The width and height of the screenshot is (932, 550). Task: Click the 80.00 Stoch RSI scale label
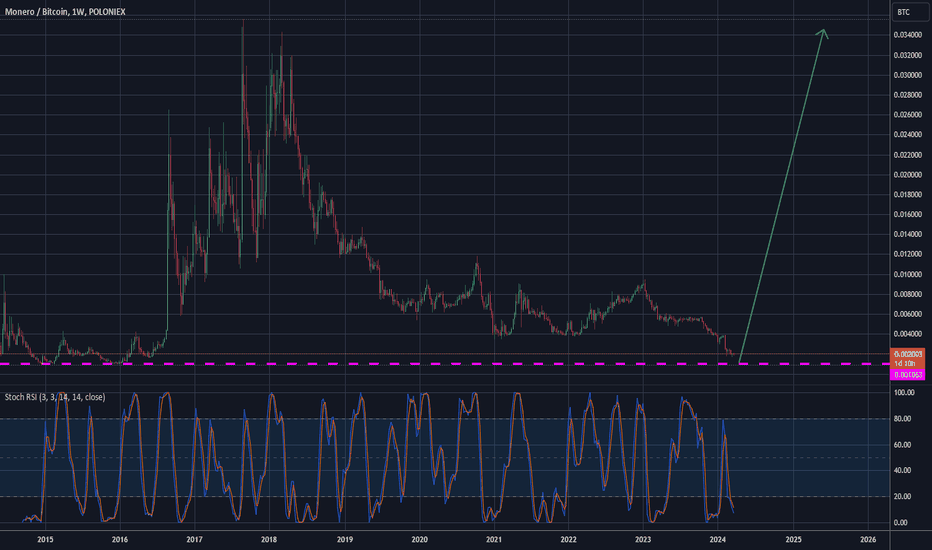tap(902, 419)
